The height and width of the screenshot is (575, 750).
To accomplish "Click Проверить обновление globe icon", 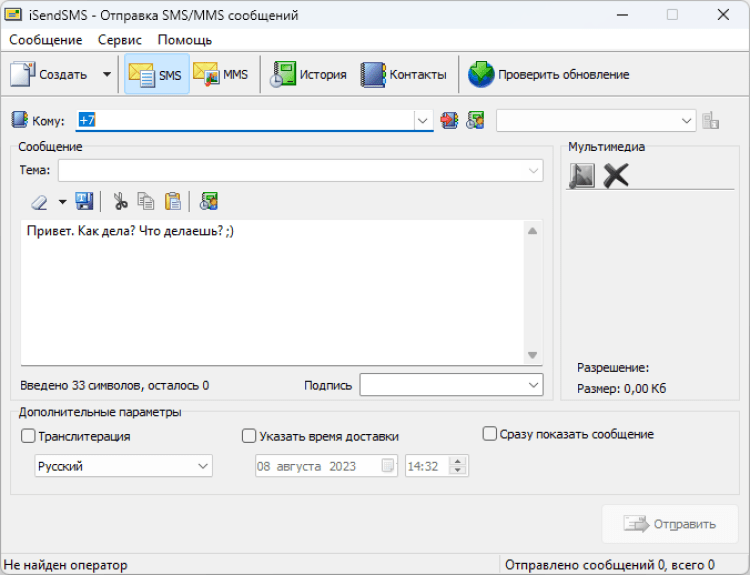I will tap(481, 74).
